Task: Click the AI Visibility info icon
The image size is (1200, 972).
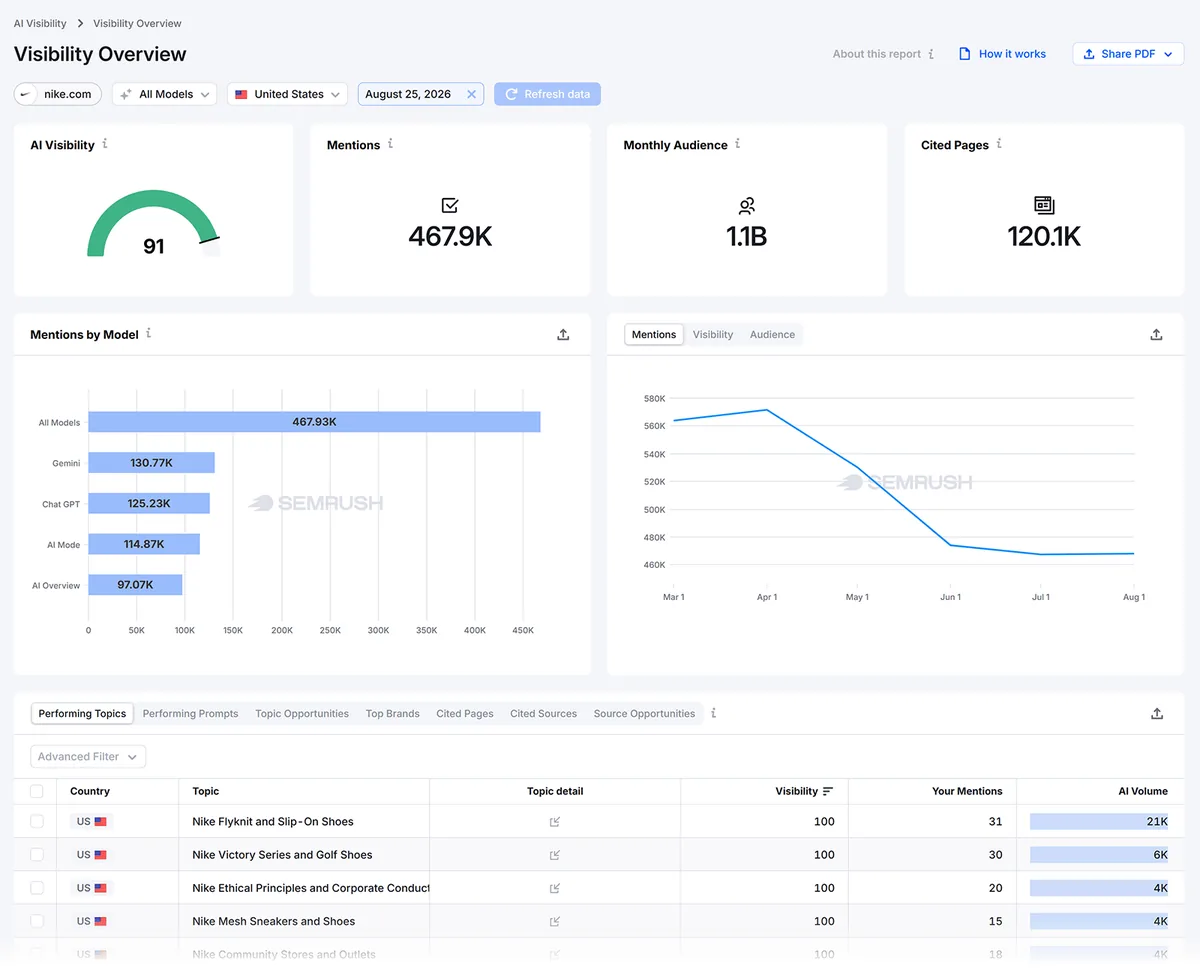Action: pos(105,144)
